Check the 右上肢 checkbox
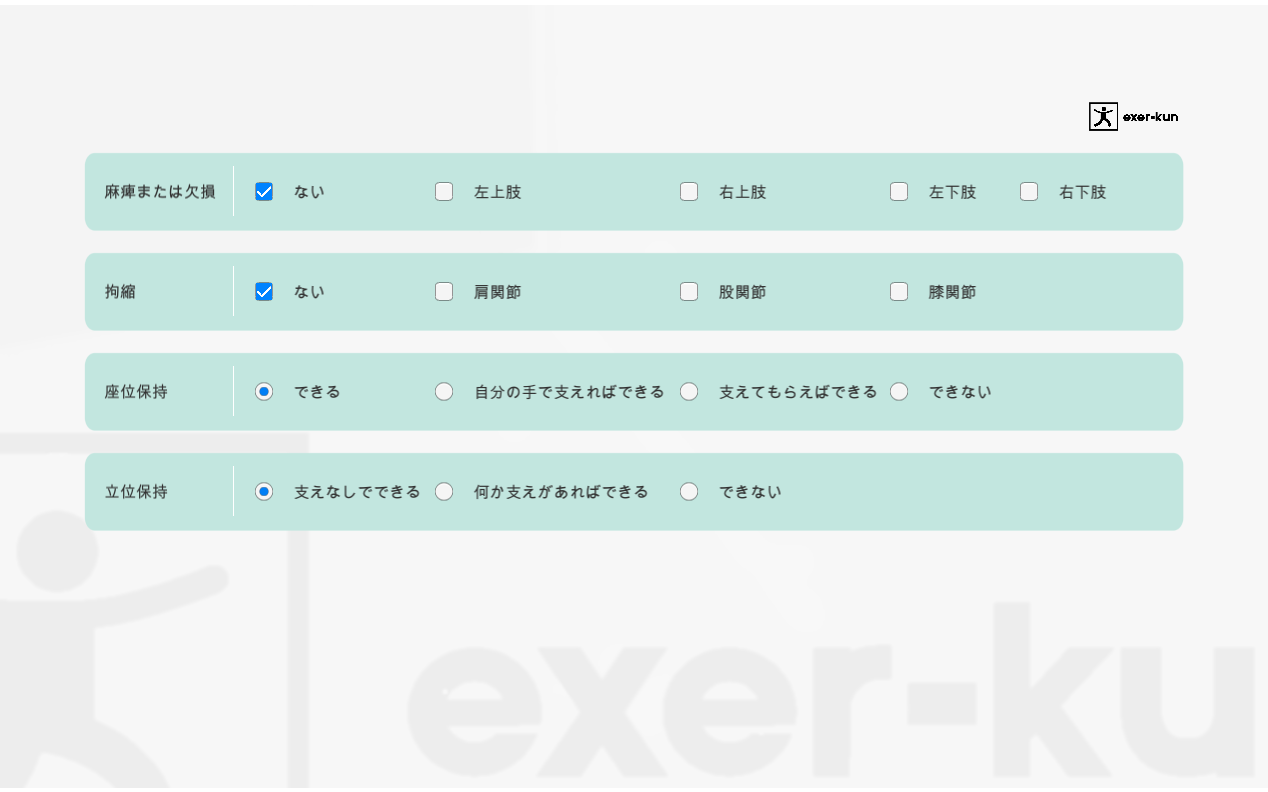This screenshot has width=1268, height=792. coord(689,192)
